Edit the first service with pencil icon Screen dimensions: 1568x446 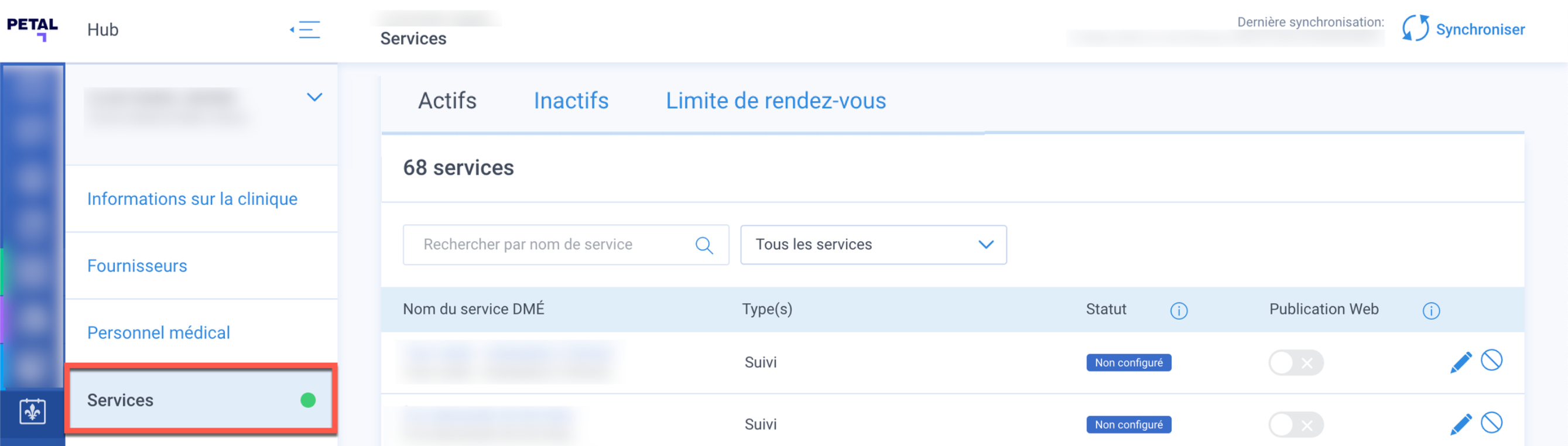click(1460, 363)
